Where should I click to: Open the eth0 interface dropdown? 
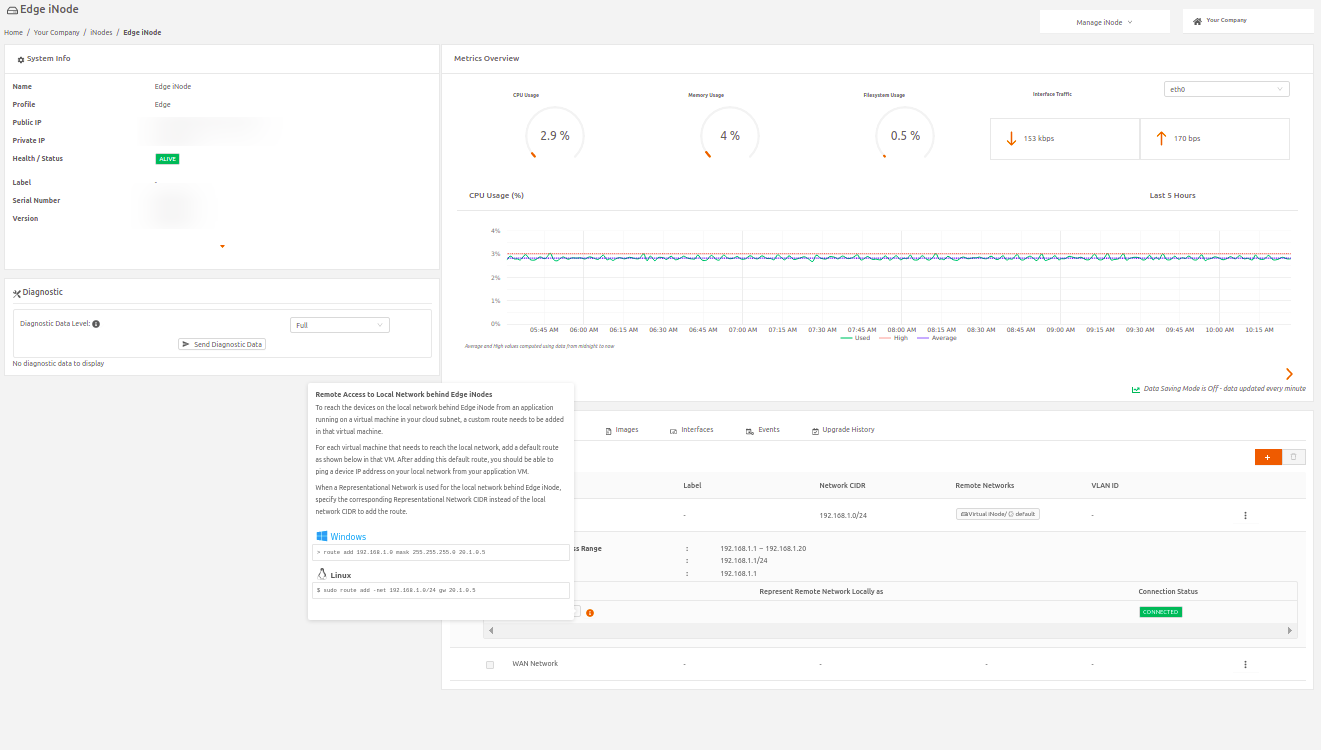tap(1227, 89)
